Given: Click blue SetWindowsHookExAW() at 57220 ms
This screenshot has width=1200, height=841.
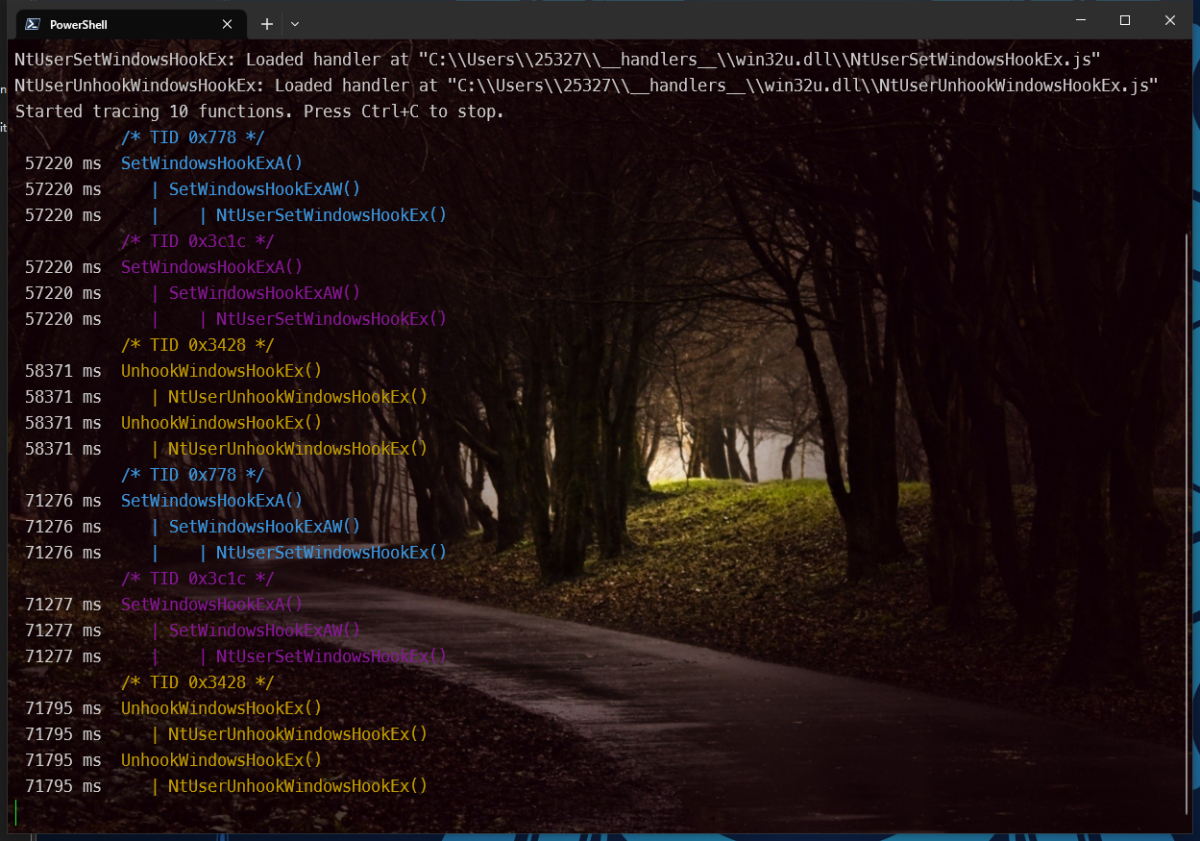Looking at the screenshot, I should 265,189.
